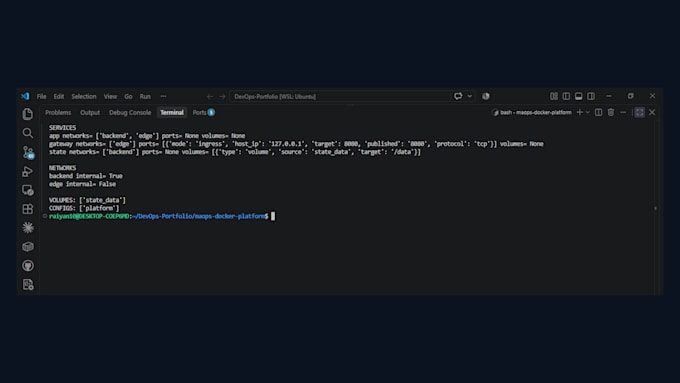Open the Explorer view in activity bar
The height and width of the screenshot is (383, 680).
[28, 114]
